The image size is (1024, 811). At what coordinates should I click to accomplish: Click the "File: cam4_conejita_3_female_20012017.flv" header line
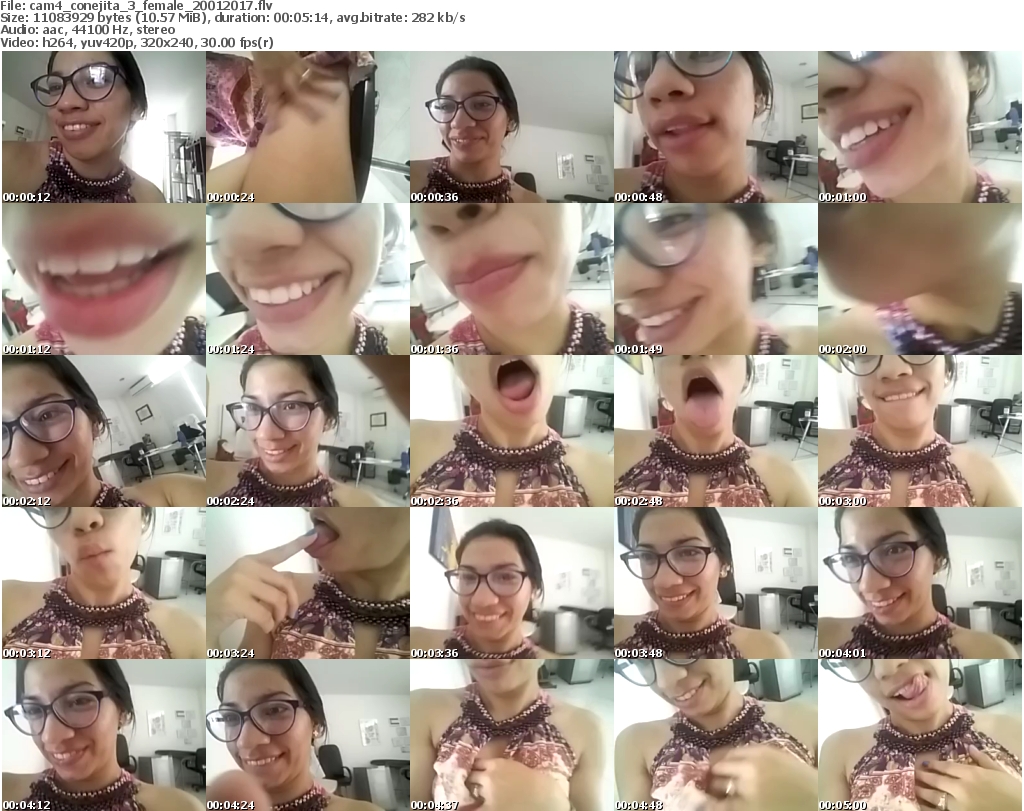click(136, 6)
